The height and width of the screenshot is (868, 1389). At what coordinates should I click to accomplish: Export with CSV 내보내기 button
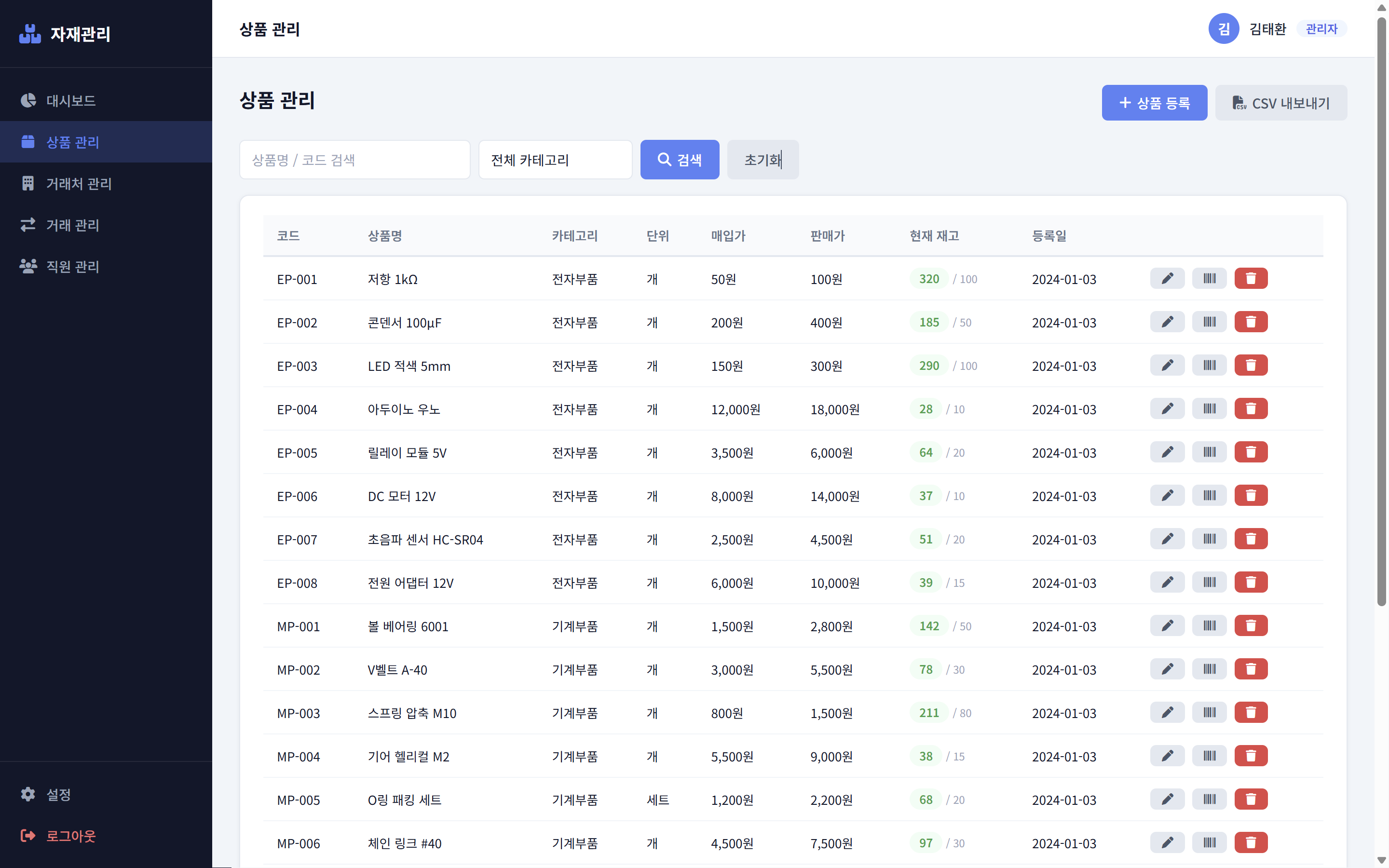1280,103
